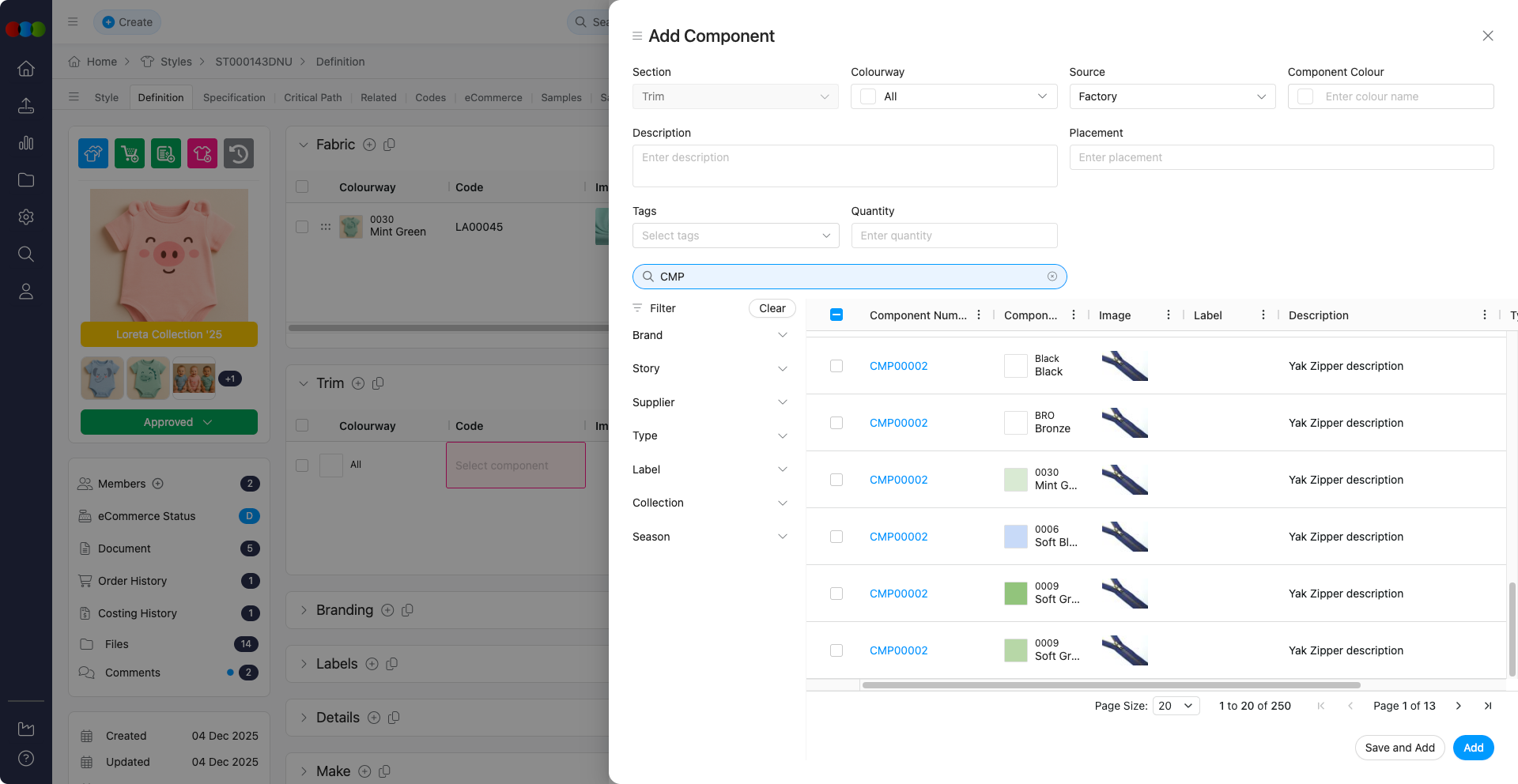The width and height of the screenshot is (1518, 784).
Task: Clear the CMP search text via the x icon
Action: pos(1052,277)
